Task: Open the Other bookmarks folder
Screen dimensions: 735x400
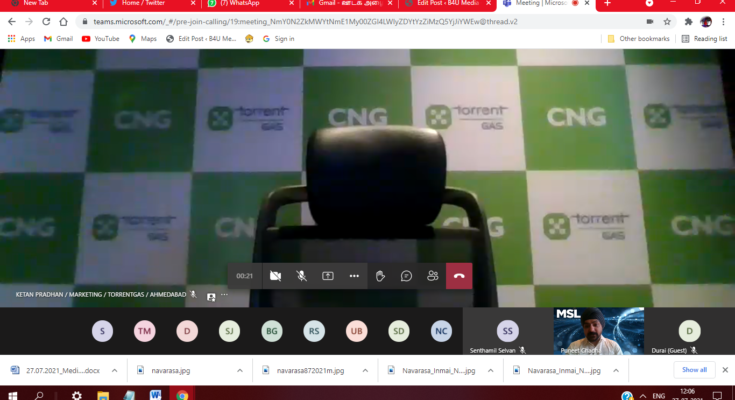Action: pos(638,38)
